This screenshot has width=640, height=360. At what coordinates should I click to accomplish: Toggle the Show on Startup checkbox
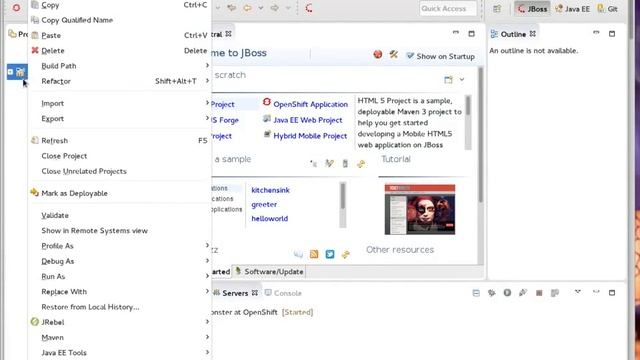point(410,56)
